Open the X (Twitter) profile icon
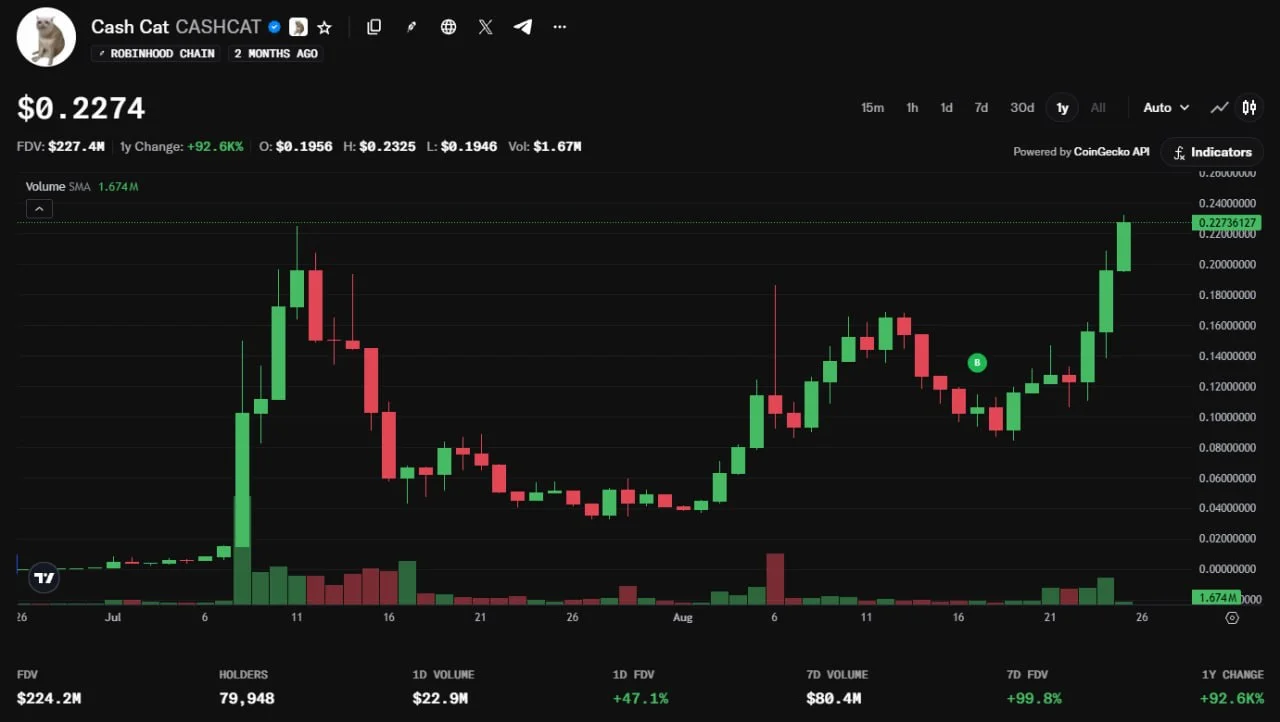1280x722 pixels. coord(485,27)
